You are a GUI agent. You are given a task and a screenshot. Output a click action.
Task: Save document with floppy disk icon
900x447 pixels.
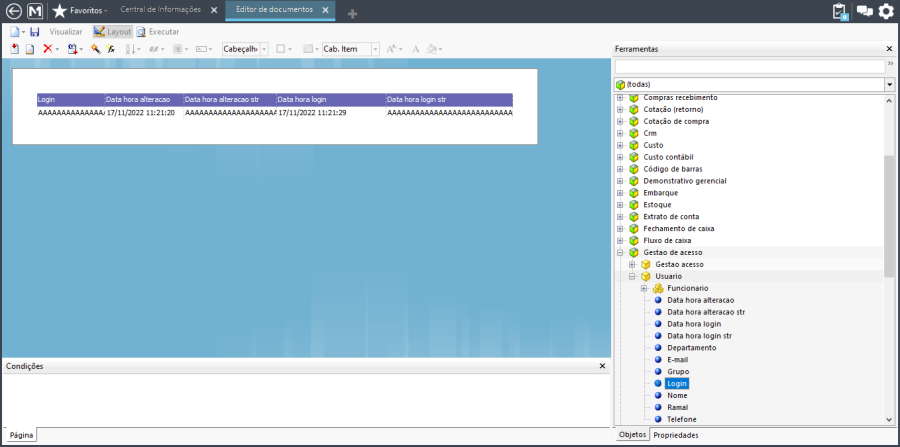[34, 32]
